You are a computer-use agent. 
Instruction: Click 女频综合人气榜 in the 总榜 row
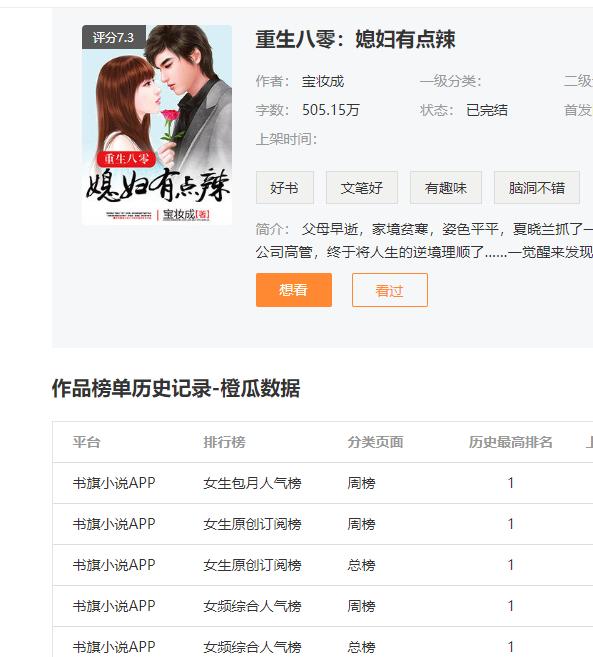point(252,647)
